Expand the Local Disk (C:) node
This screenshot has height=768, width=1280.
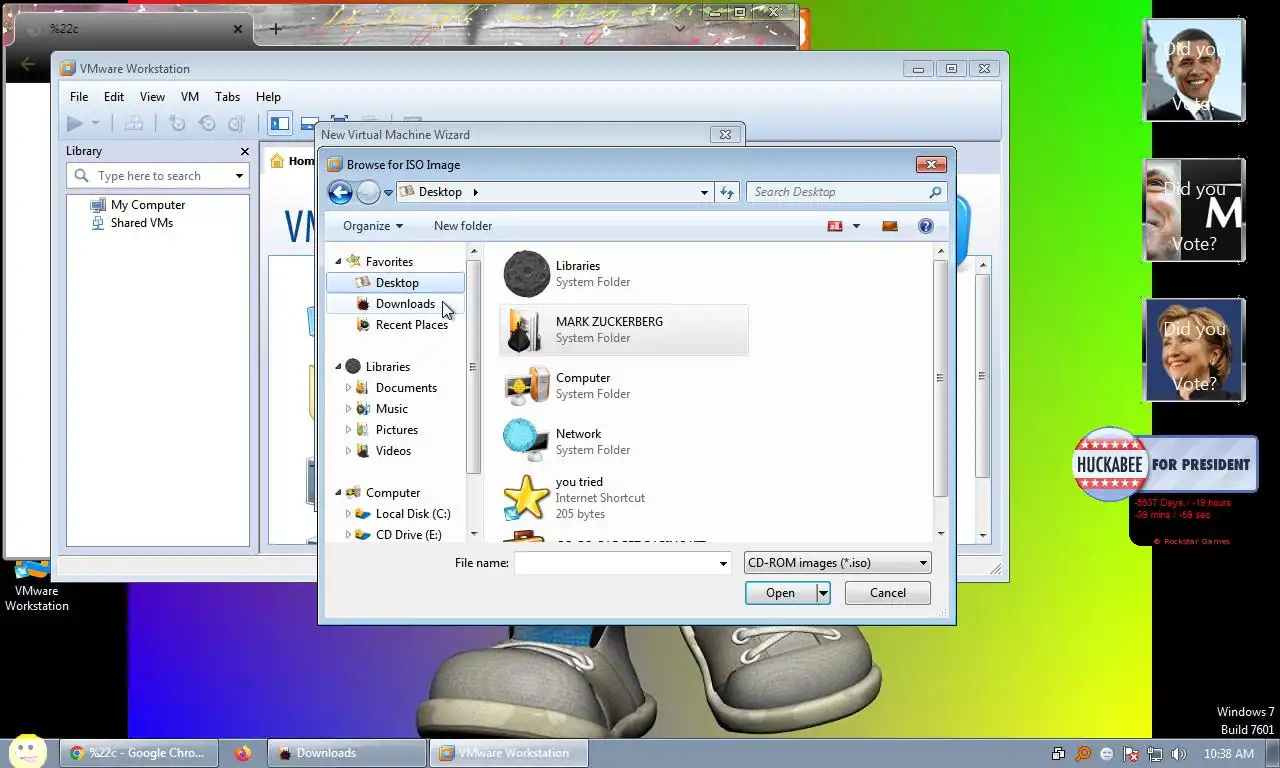click(x=348, y=514)
